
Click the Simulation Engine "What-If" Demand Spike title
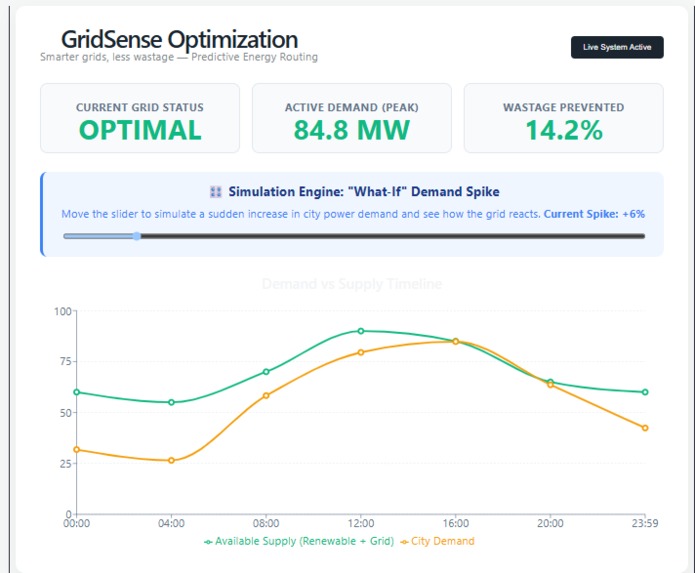click(x=364, y=192)
